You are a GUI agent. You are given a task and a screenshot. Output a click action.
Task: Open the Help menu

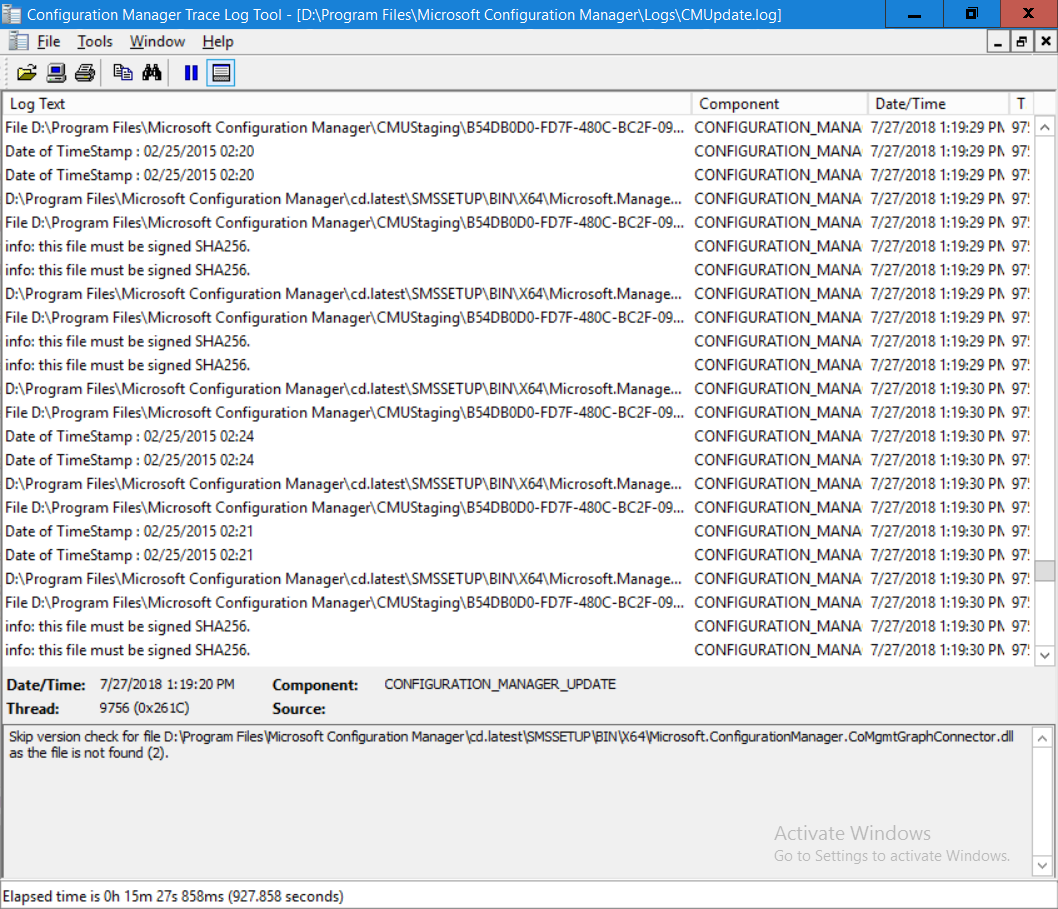pyautogui.click(x=217, y=42)
